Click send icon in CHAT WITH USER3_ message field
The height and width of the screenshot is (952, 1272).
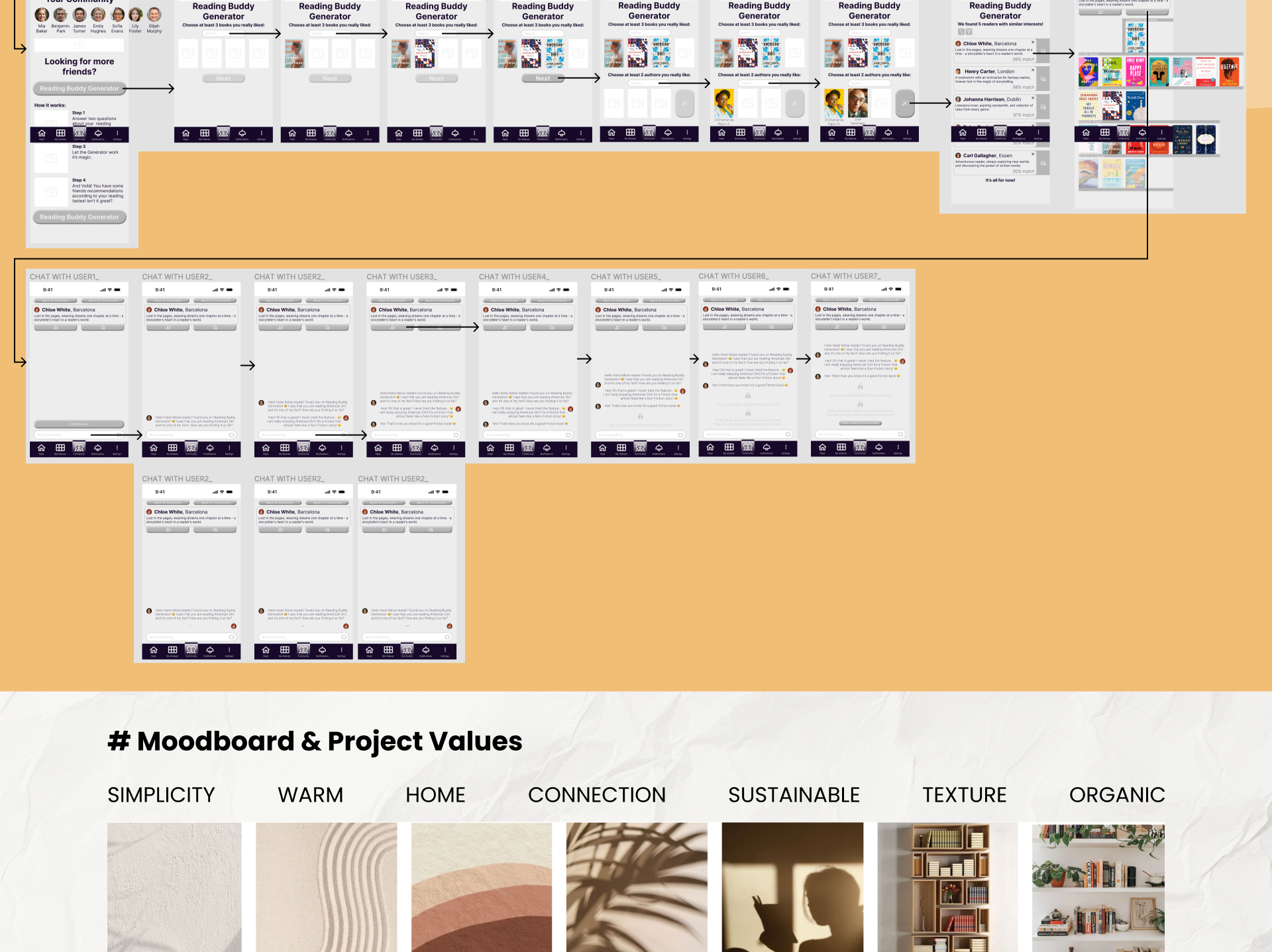(x=456, y=435)
